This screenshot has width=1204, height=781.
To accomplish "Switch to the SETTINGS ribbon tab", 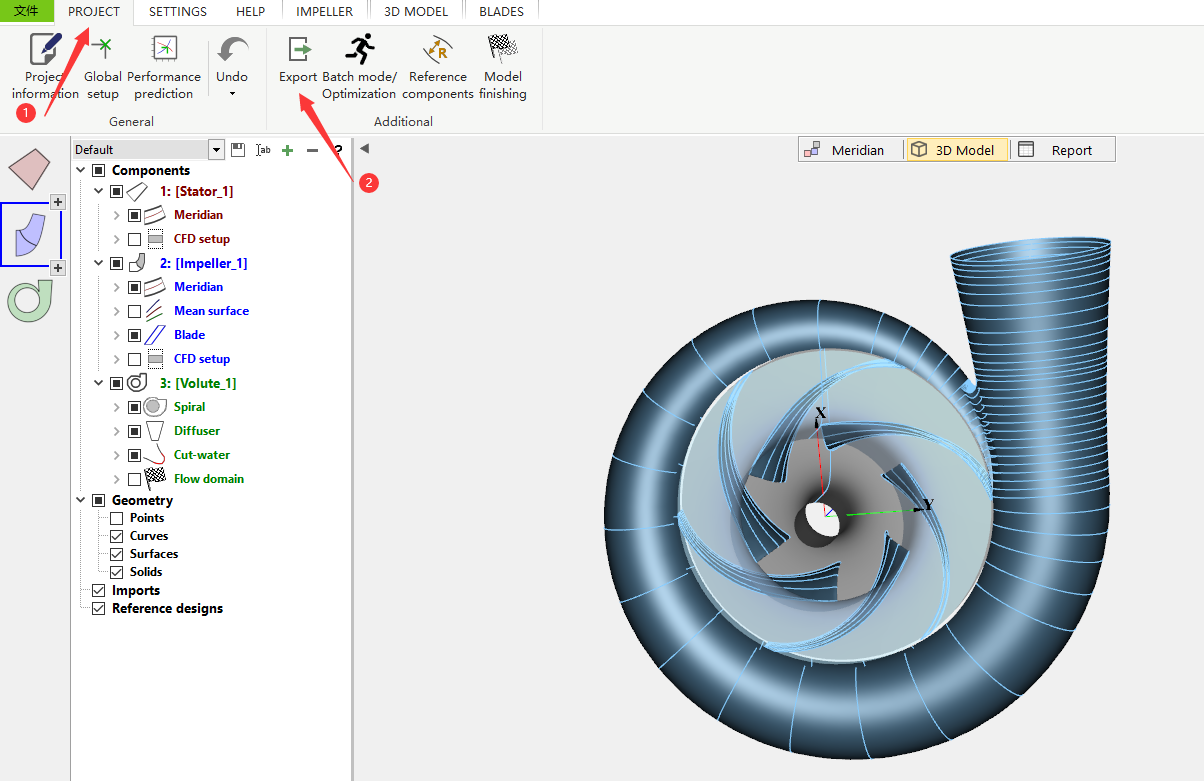I will point(178,12).
